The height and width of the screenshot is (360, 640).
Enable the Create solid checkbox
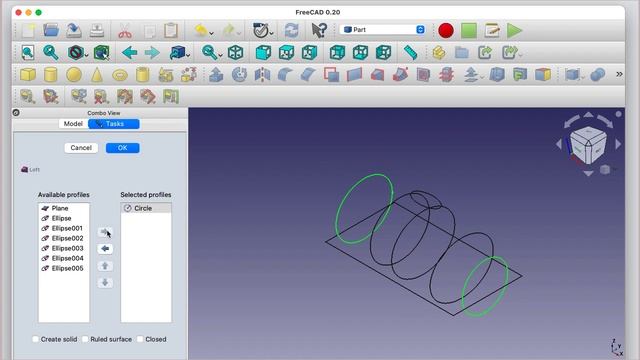[36, 339]
